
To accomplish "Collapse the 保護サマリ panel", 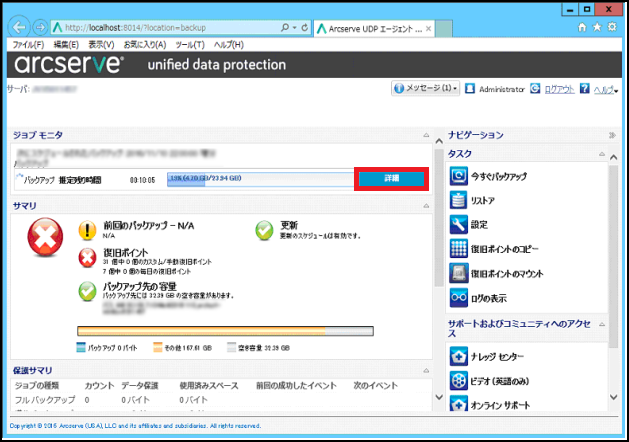I will coord(426,371).
